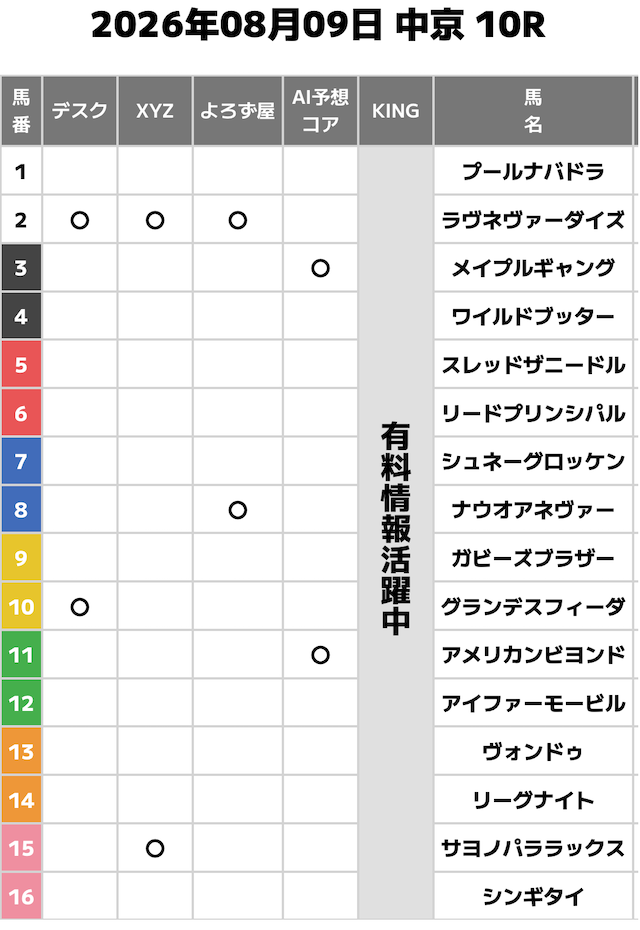Select the よろず屋 circle mark for horse 8
This screenshot has height=930, width=640.
click(x=237, y=510)
